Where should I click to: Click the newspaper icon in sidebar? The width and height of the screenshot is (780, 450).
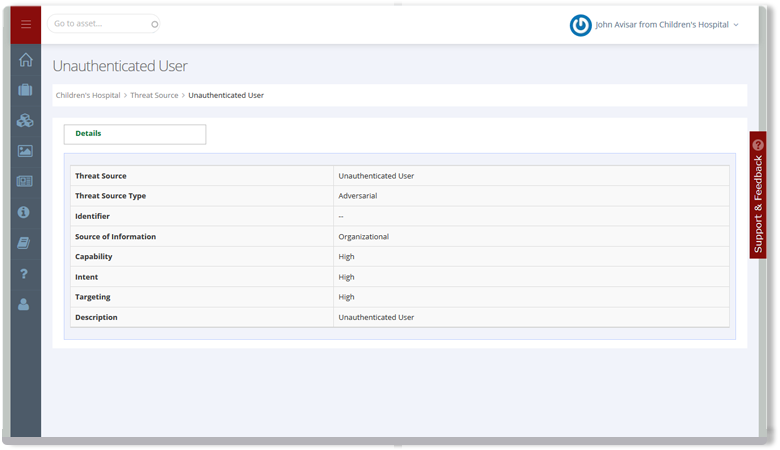[x=25, y=181]
